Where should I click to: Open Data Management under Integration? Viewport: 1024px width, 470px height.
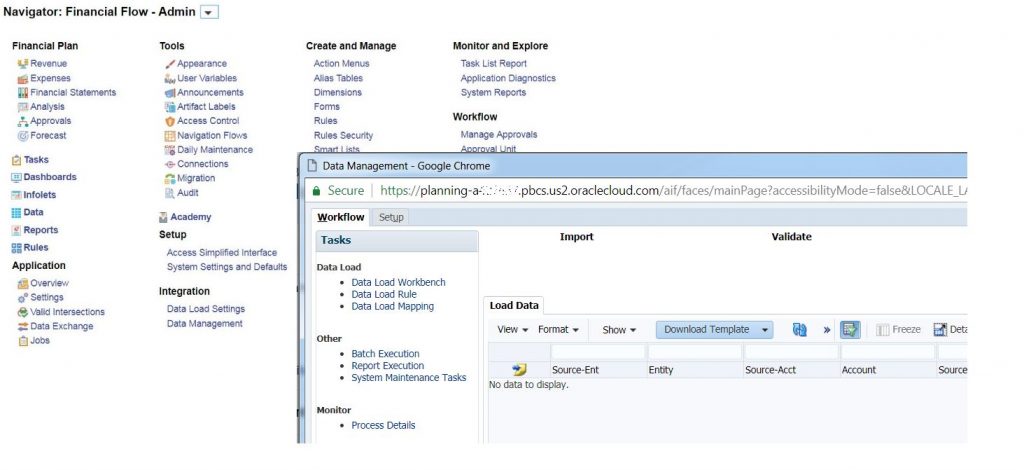[x=205, y=323]
